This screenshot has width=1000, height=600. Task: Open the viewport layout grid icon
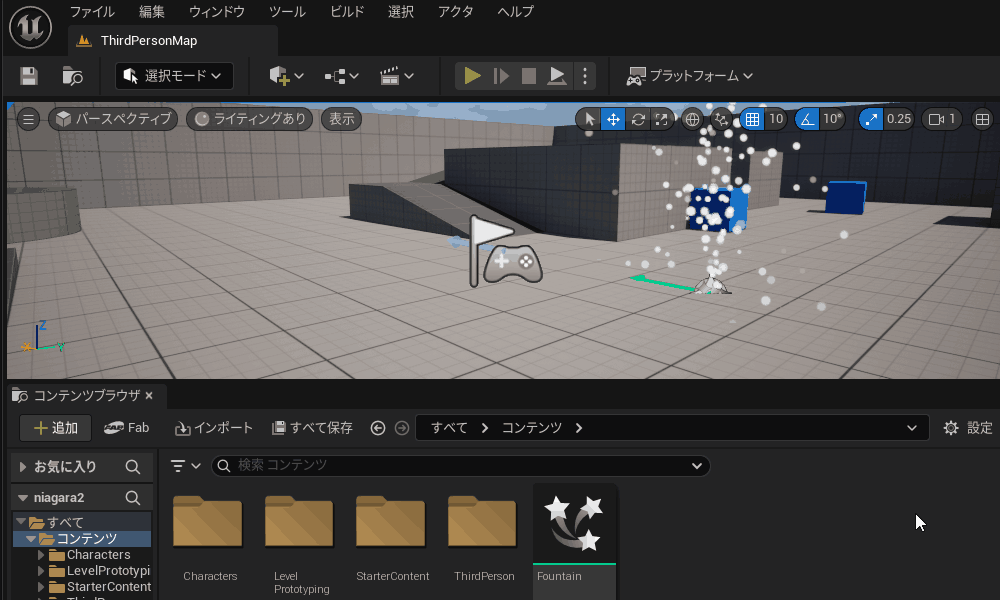pyautogui.click(x=981, y=119)
